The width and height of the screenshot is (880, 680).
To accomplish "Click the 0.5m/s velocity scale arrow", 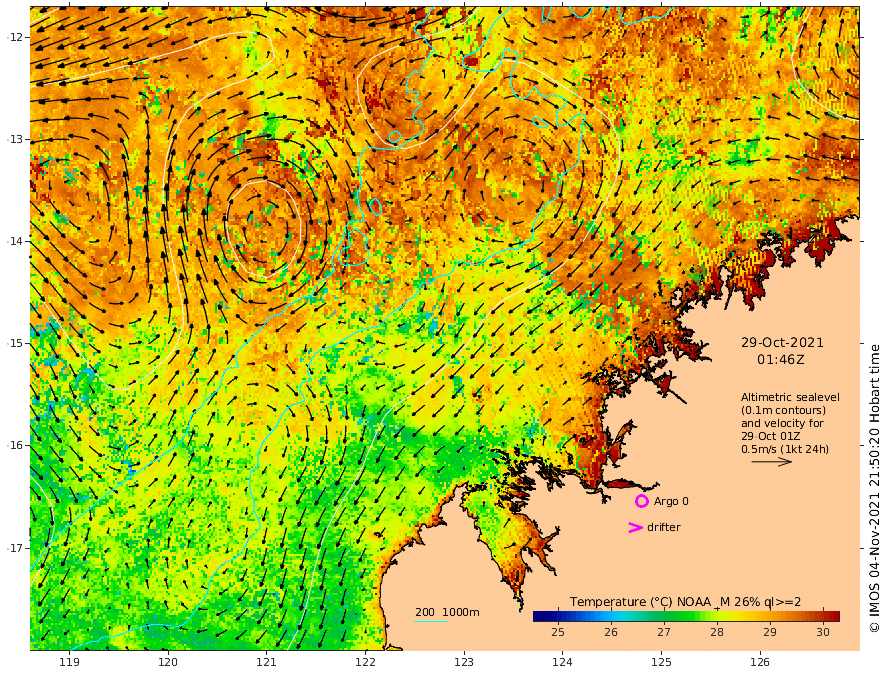I will tap(772, 462).
